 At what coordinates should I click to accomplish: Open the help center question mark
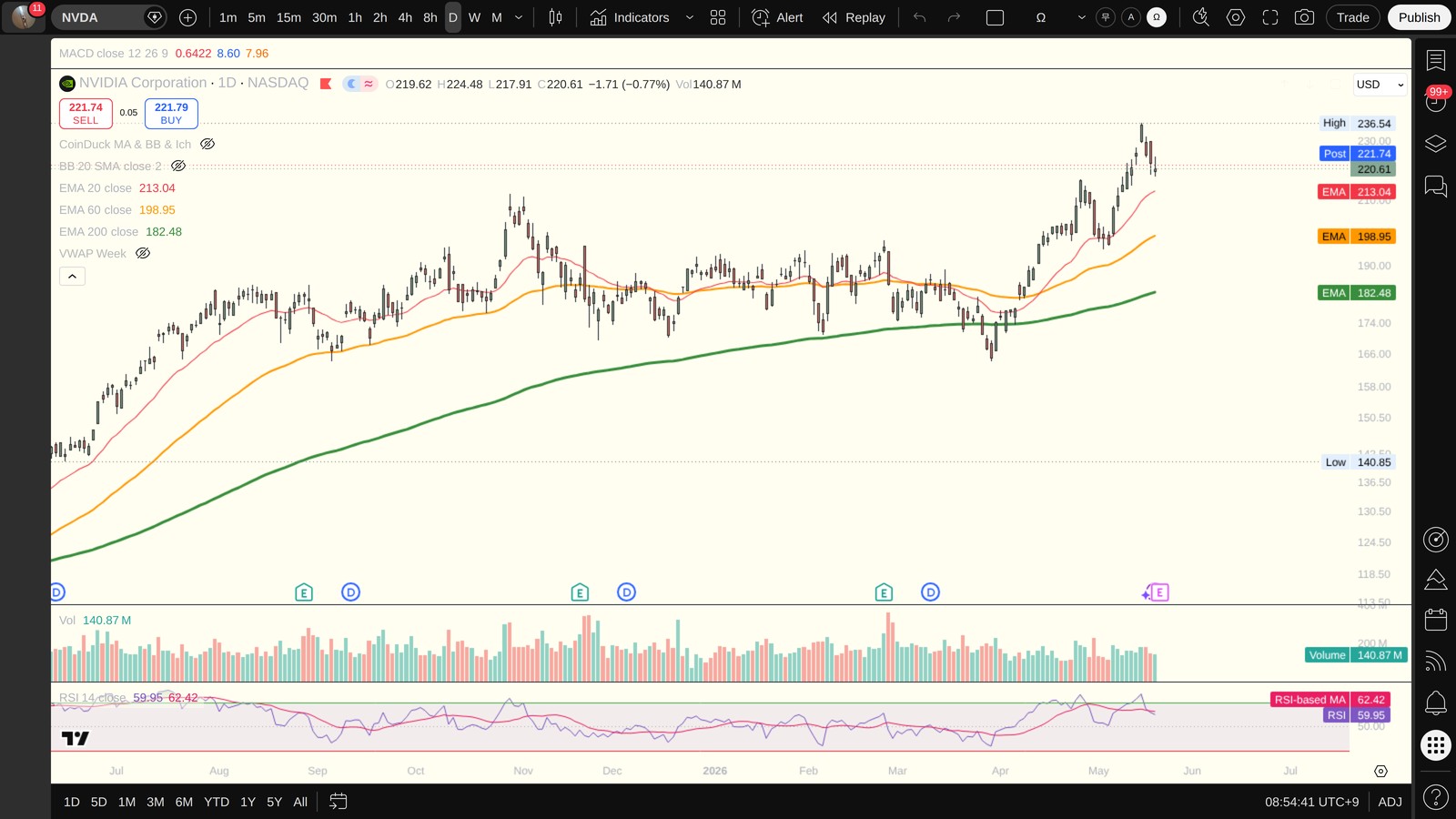click(x=1436, y=798)
